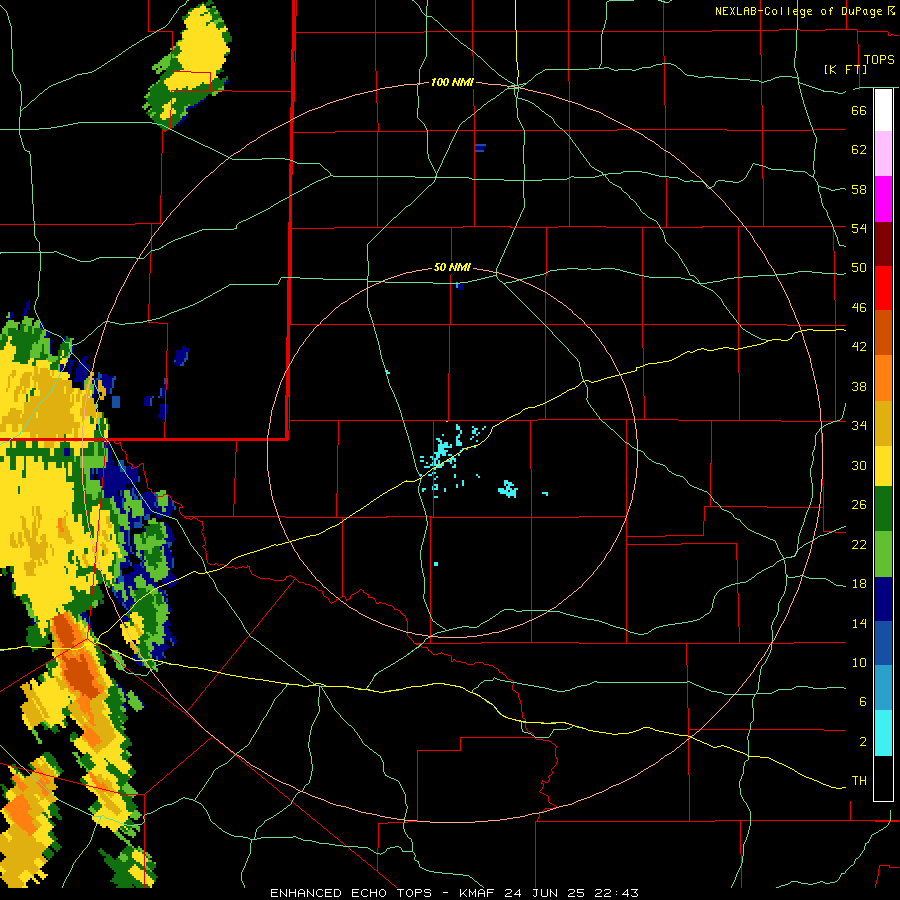
Task: Click the bright red 50 kft legend swatch
Action: click(883, 288)
